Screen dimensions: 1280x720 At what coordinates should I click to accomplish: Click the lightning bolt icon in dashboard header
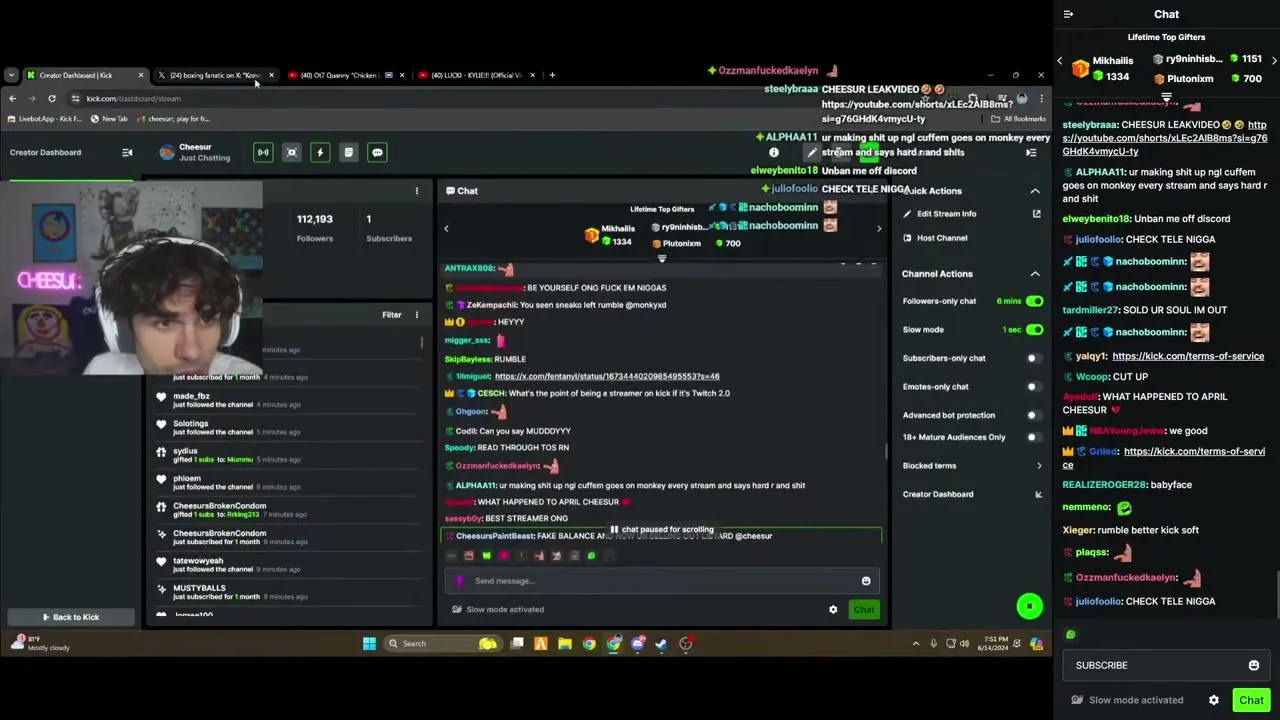tap(320, 152)
